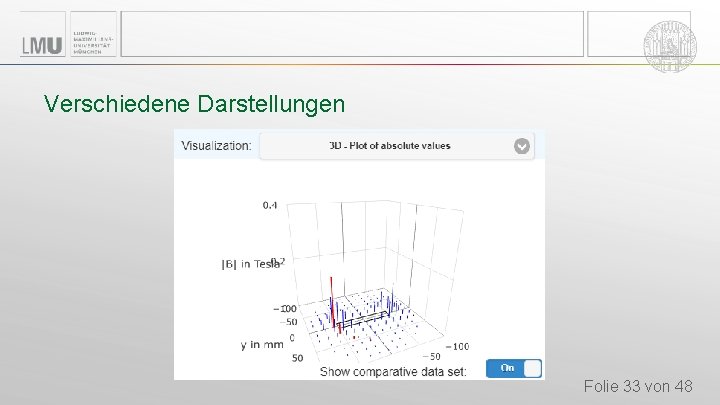
Task: Toggle the Show comparative data set switch
Action: point(514,368)
